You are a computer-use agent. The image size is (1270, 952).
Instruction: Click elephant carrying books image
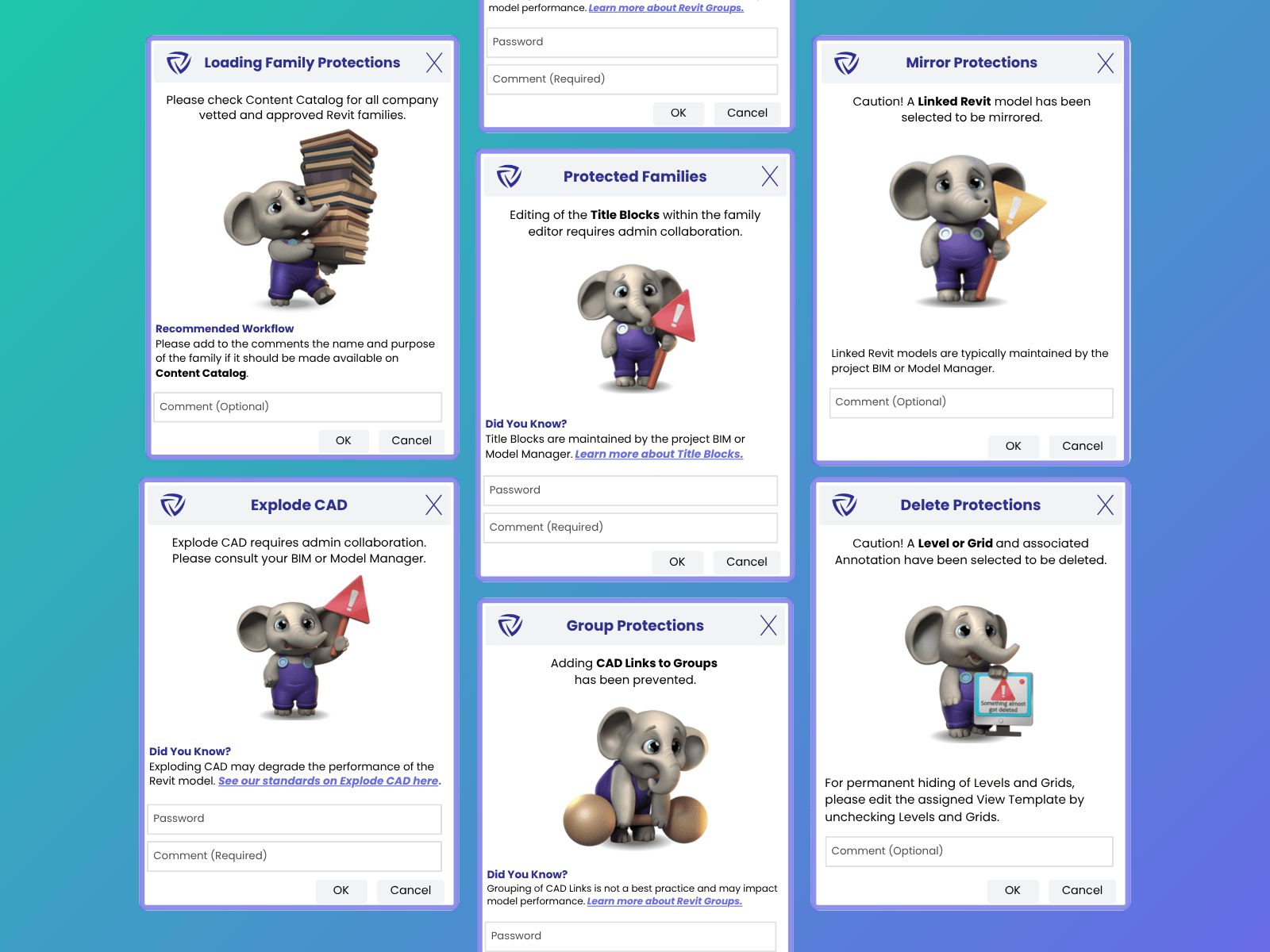click(302, 220)
